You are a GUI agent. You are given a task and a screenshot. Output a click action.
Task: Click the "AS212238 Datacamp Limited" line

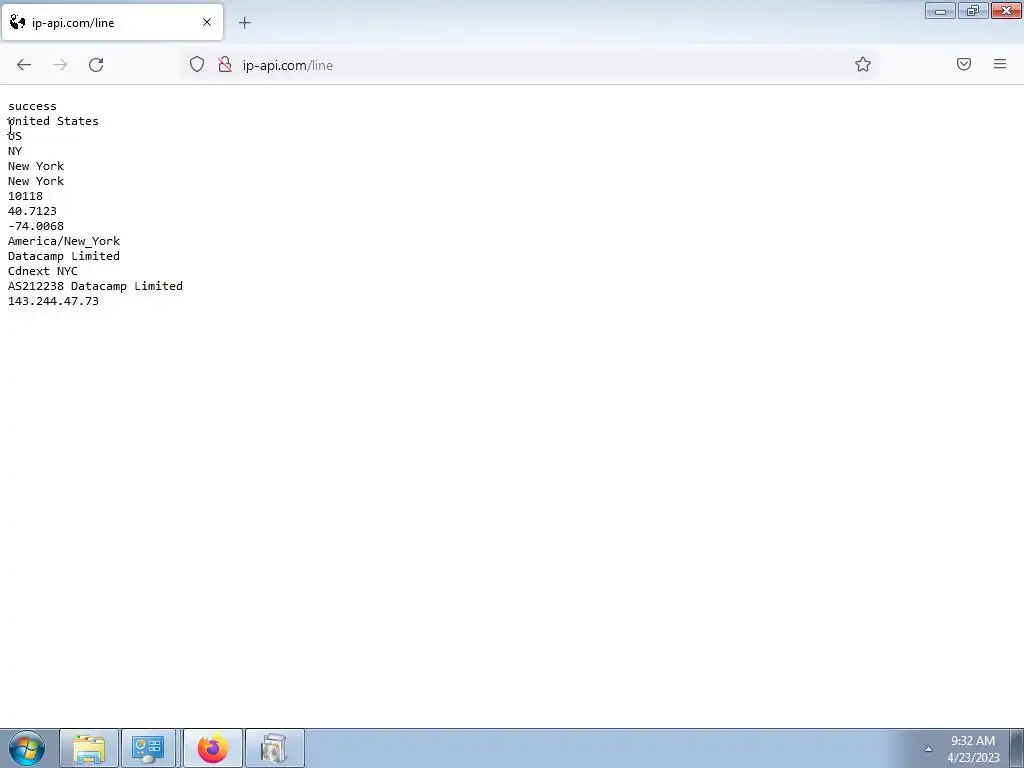tap(95, 286)
